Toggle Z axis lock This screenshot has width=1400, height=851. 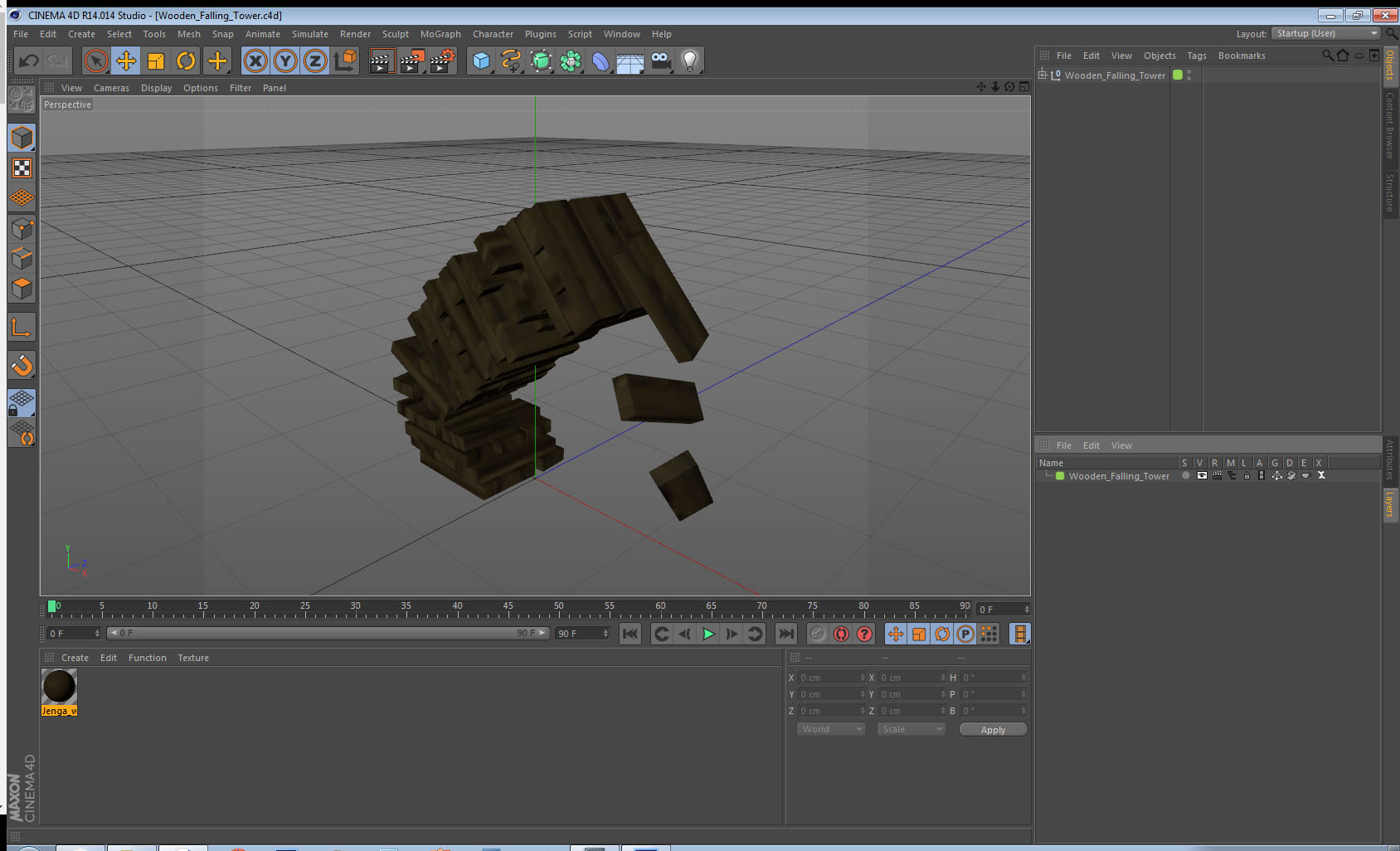[315, 61]
